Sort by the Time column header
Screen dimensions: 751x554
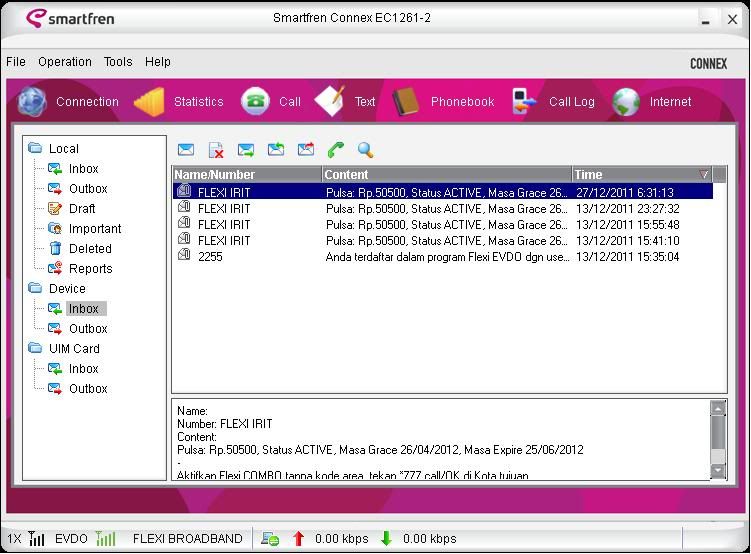click(642, 174)
